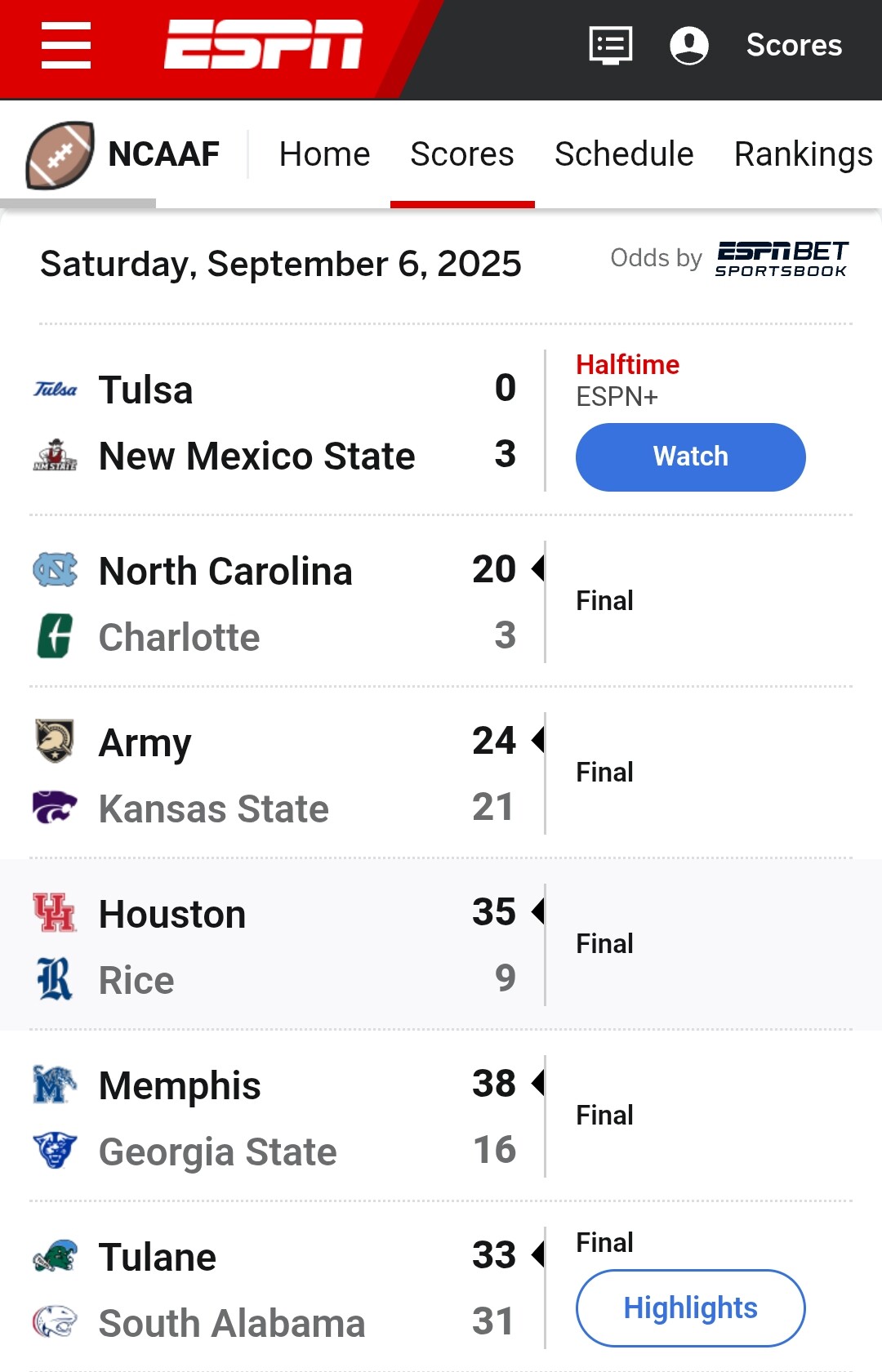The width and height of the screenshot is (882, 1372).
Task: Open the New Mexico State team link
Action: [x=256, y=456]
